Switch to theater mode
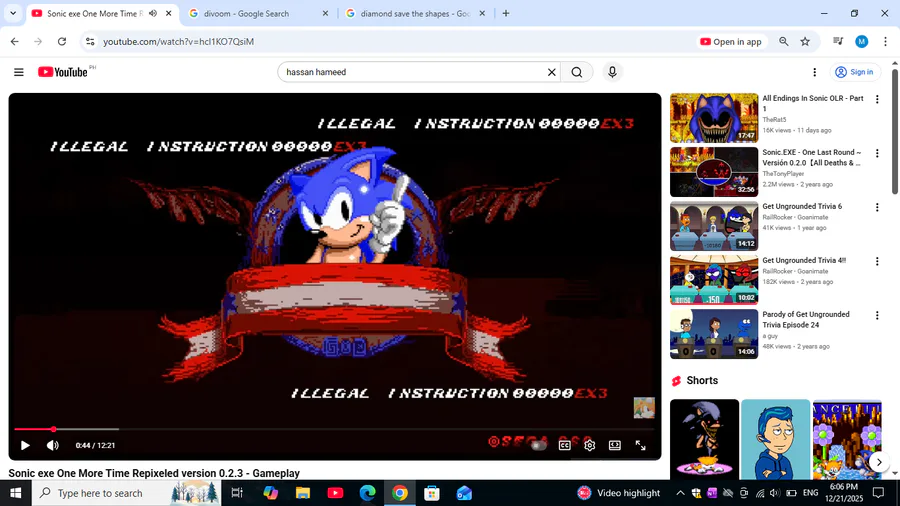This screenshot has width=900, height=506. coord(615,445)
